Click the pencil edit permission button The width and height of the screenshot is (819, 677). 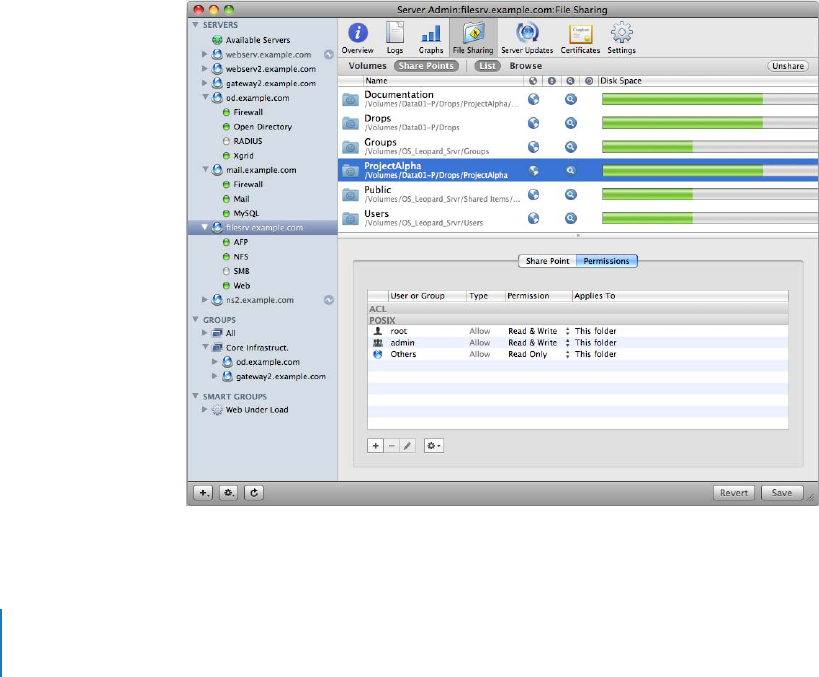407,446
